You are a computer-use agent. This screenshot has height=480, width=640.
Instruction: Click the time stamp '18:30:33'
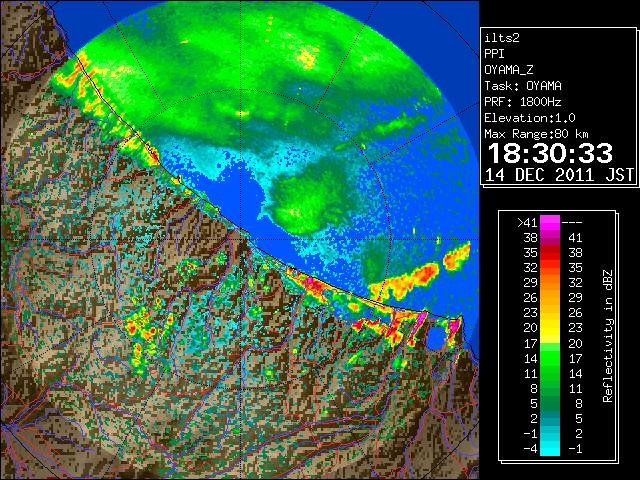coord(550,153)
